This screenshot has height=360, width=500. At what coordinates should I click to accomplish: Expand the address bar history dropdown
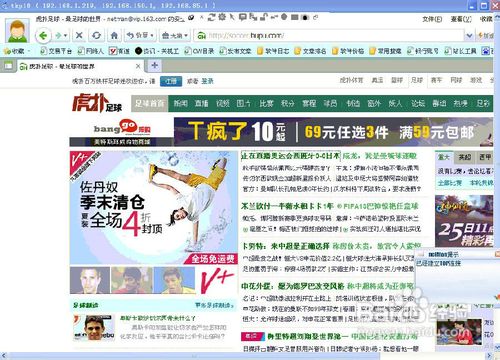coord(469,35)
